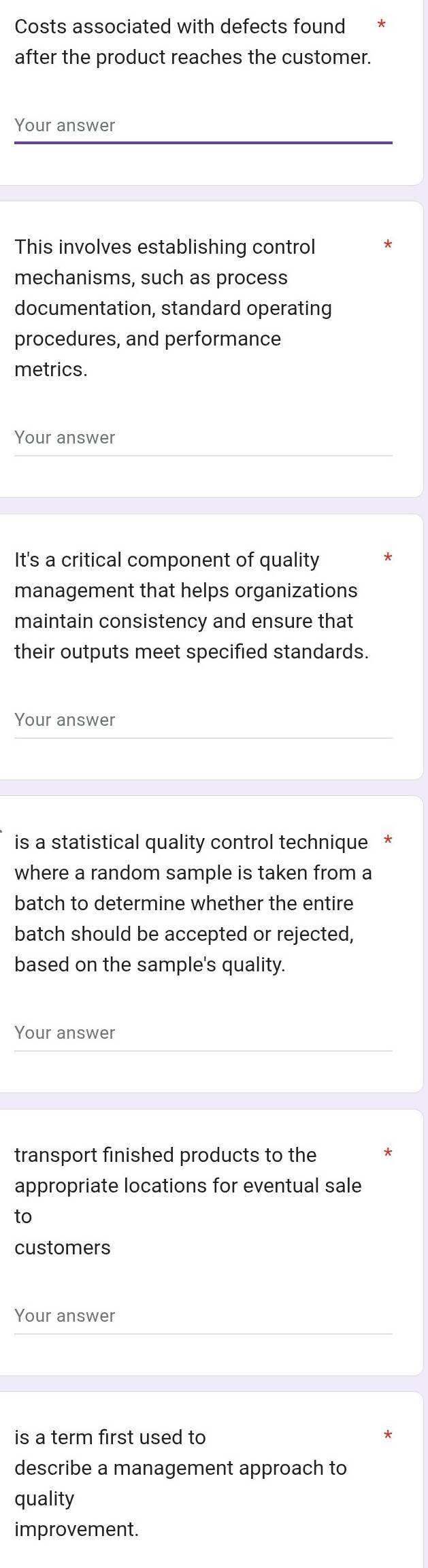Click red asterisk beside 'transport finished products' question

[387, 1153]
